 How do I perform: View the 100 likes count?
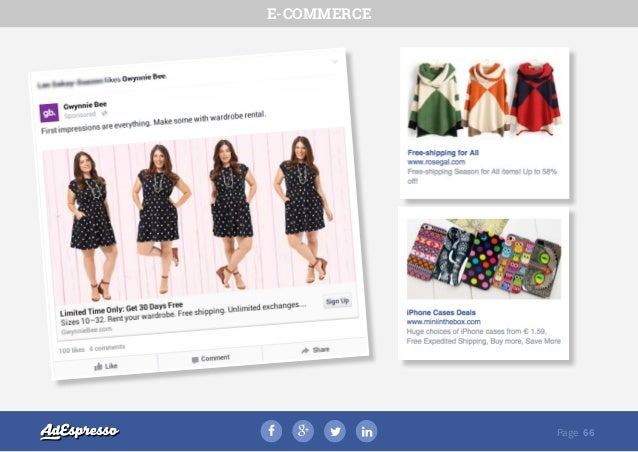click(x=72, y=350)
